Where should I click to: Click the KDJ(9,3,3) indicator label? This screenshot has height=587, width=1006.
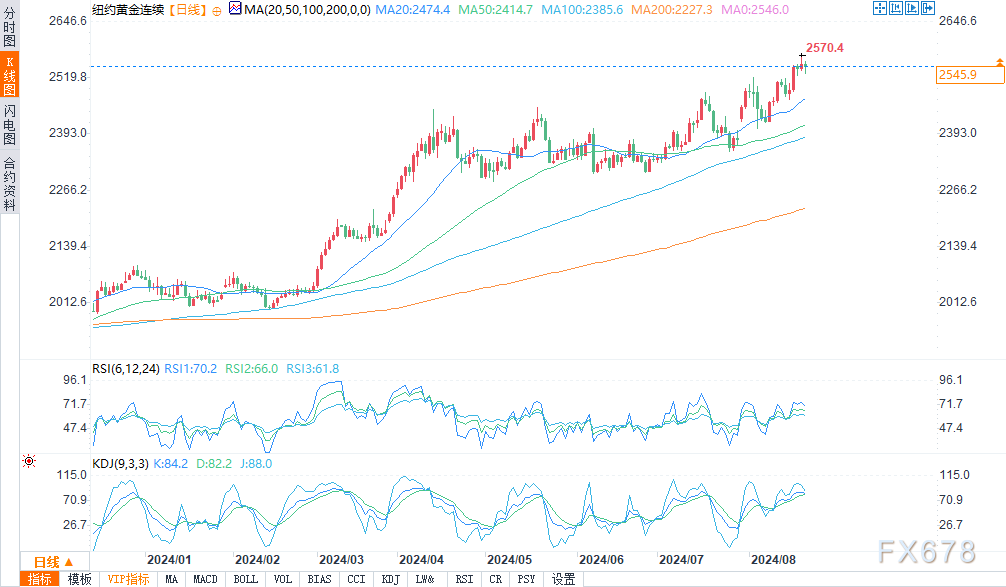pyautogui.click(x=121, y=464)
